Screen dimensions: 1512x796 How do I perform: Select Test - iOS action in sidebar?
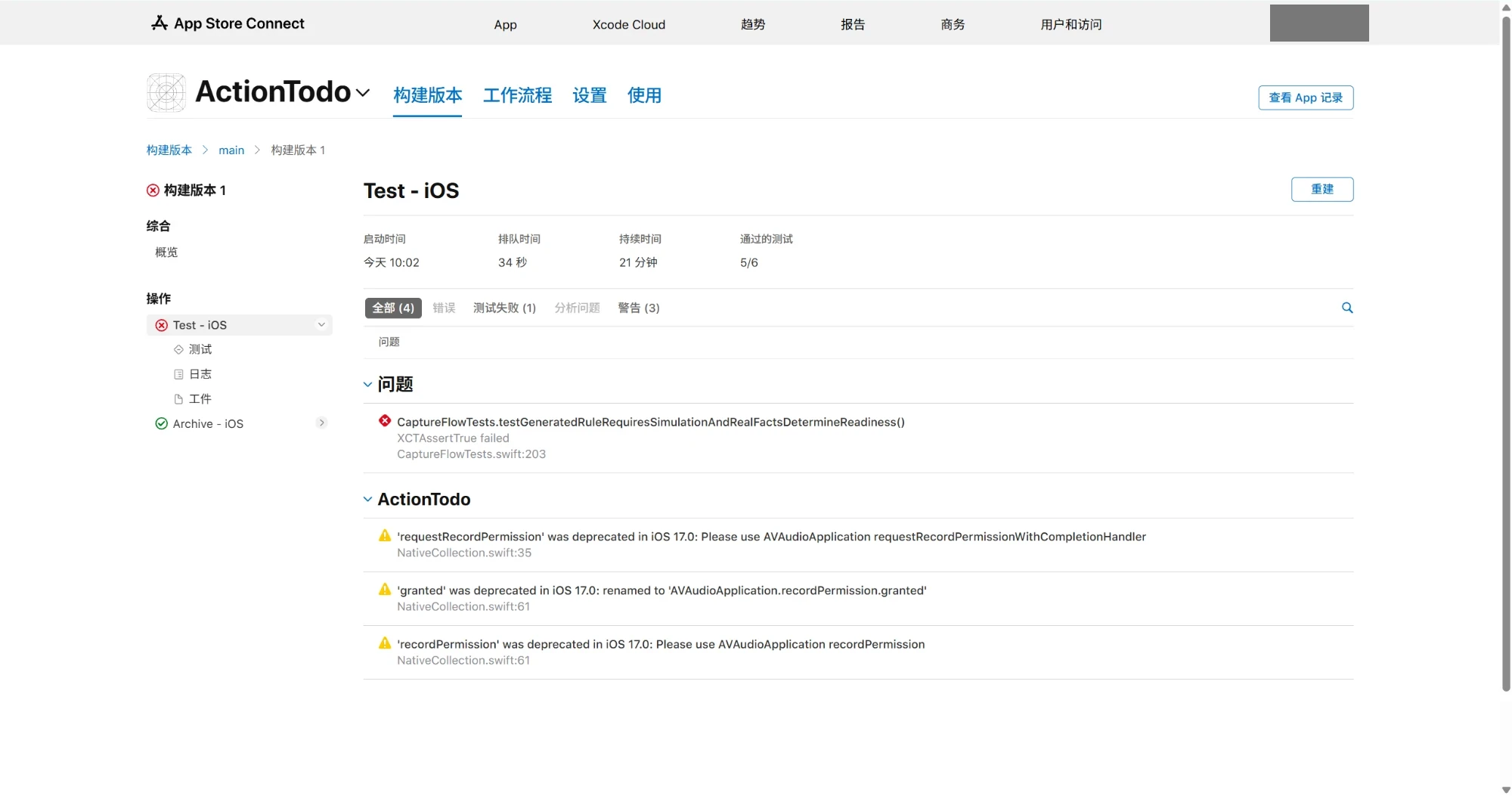point(239,325)
